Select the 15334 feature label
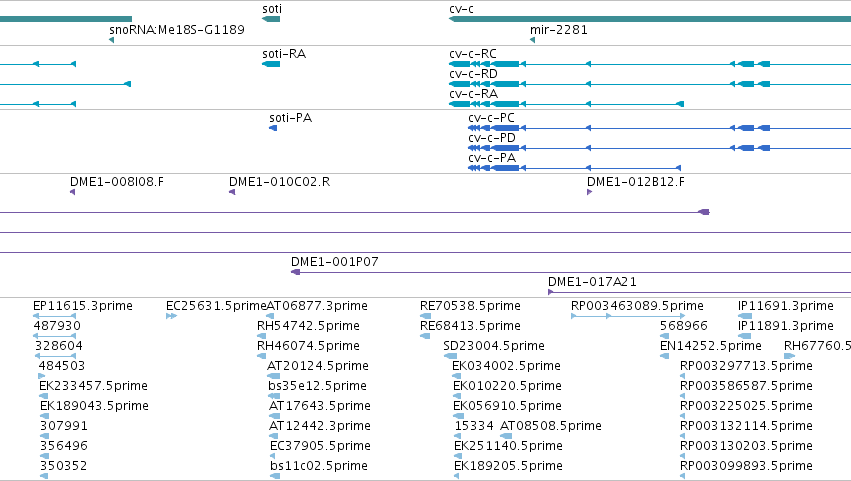 pyautogui.click(x=474, y=426)
